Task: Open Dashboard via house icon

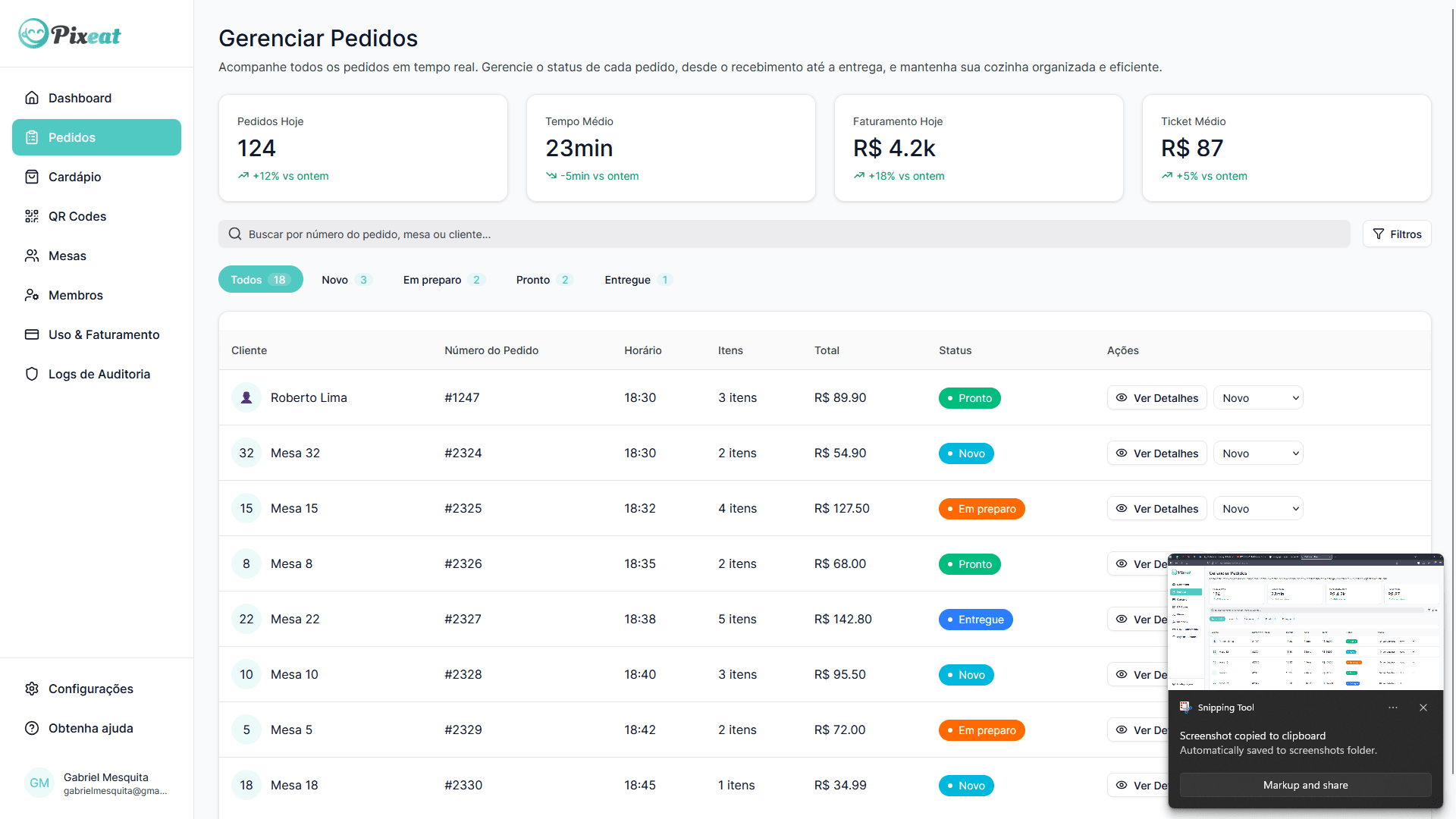Action: point(32,98)
